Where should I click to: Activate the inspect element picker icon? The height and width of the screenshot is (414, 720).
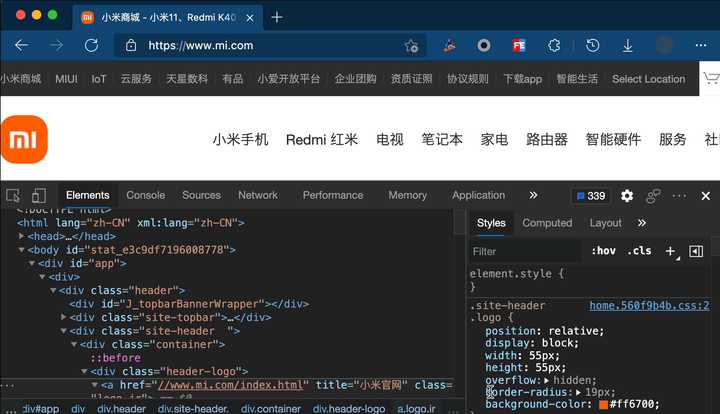coord(13,196)
